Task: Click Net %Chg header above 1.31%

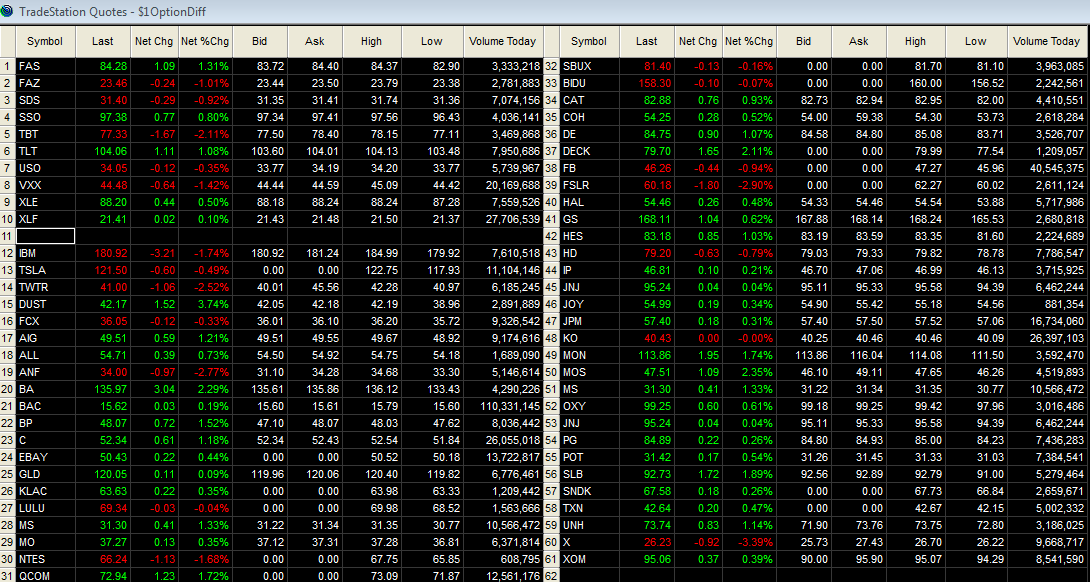Action: [x=205, y=42]
